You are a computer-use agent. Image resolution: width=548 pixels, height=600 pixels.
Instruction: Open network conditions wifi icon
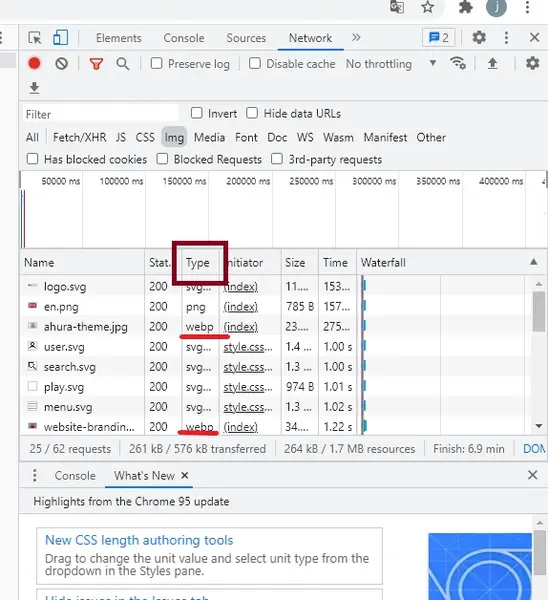[458, 63]
